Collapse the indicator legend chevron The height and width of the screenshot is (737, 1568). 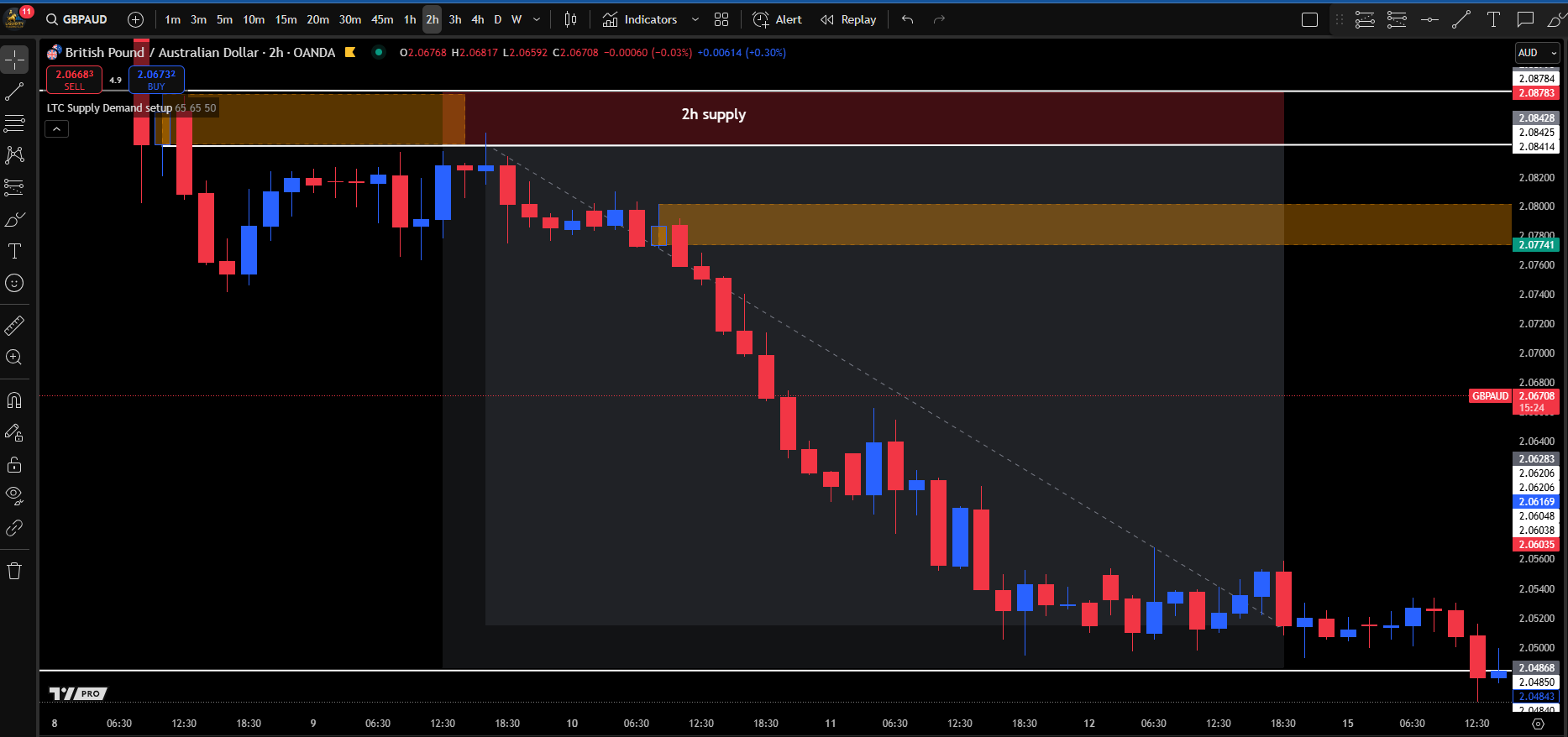click(56, 129)
